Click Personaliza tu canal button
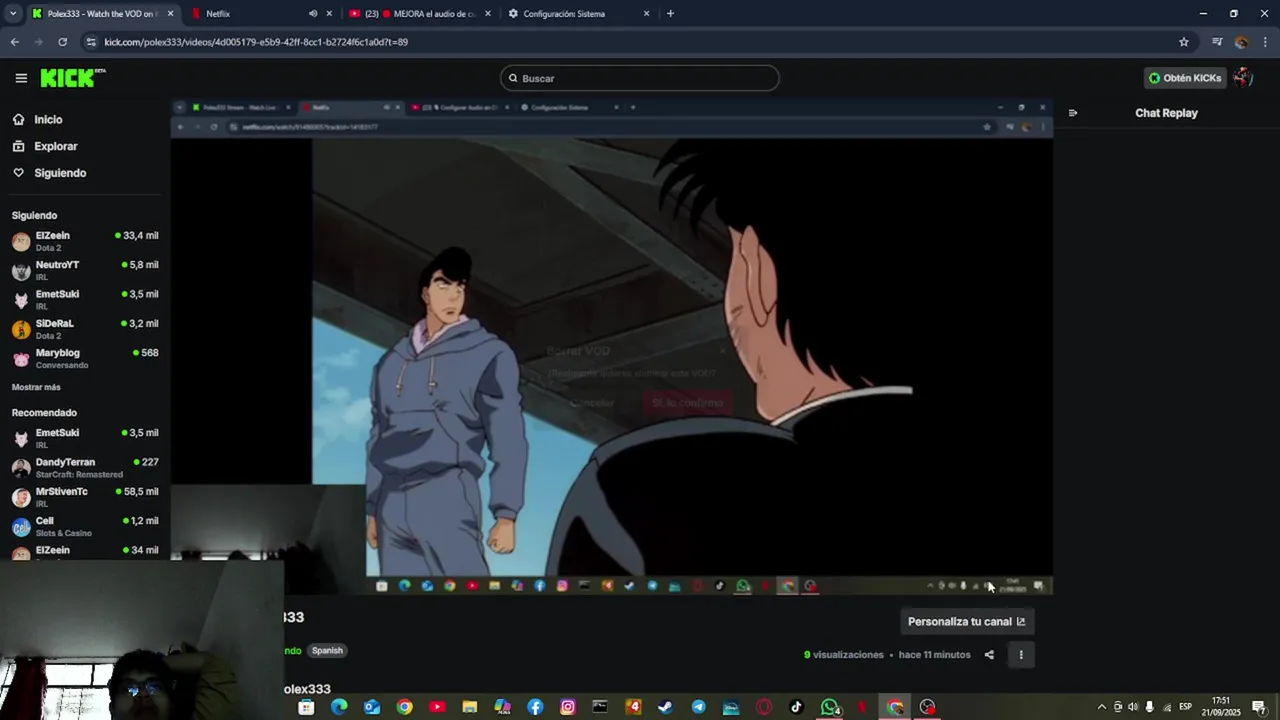 pos(966,621)
